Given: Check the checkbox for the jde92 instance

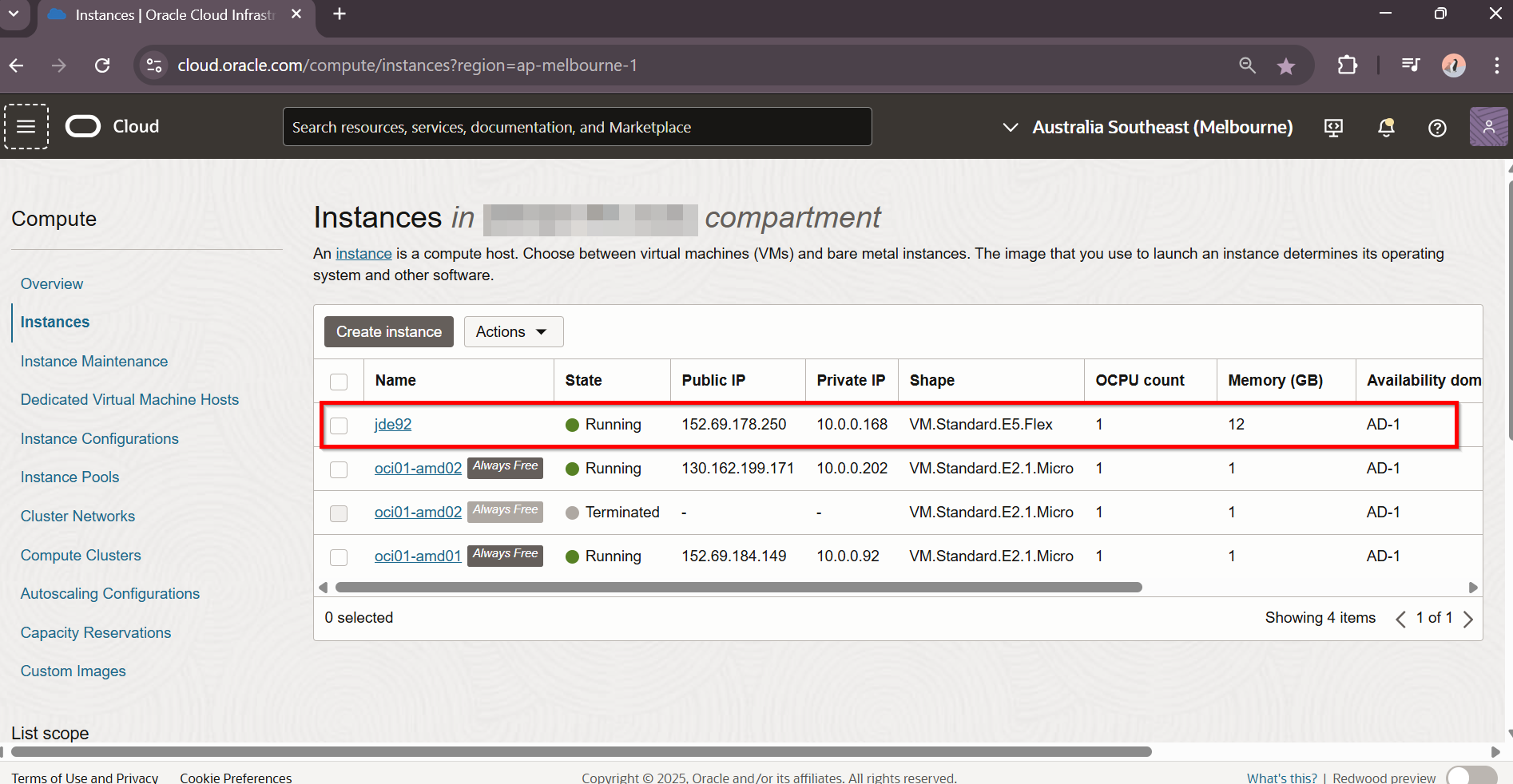Looking at the screenshot, I should click(339, 426).
